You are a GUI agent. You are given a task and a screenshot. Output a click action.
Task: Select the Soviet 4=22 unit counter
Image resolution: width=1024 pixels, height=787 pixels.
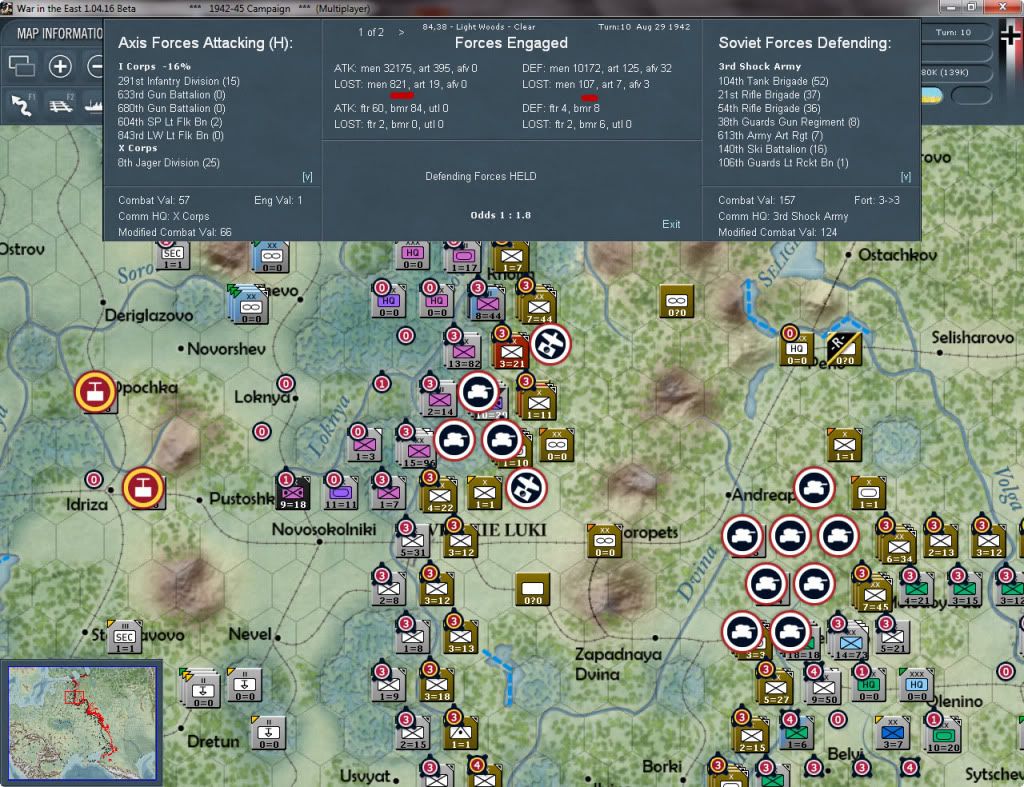click(x=439, y=495)
